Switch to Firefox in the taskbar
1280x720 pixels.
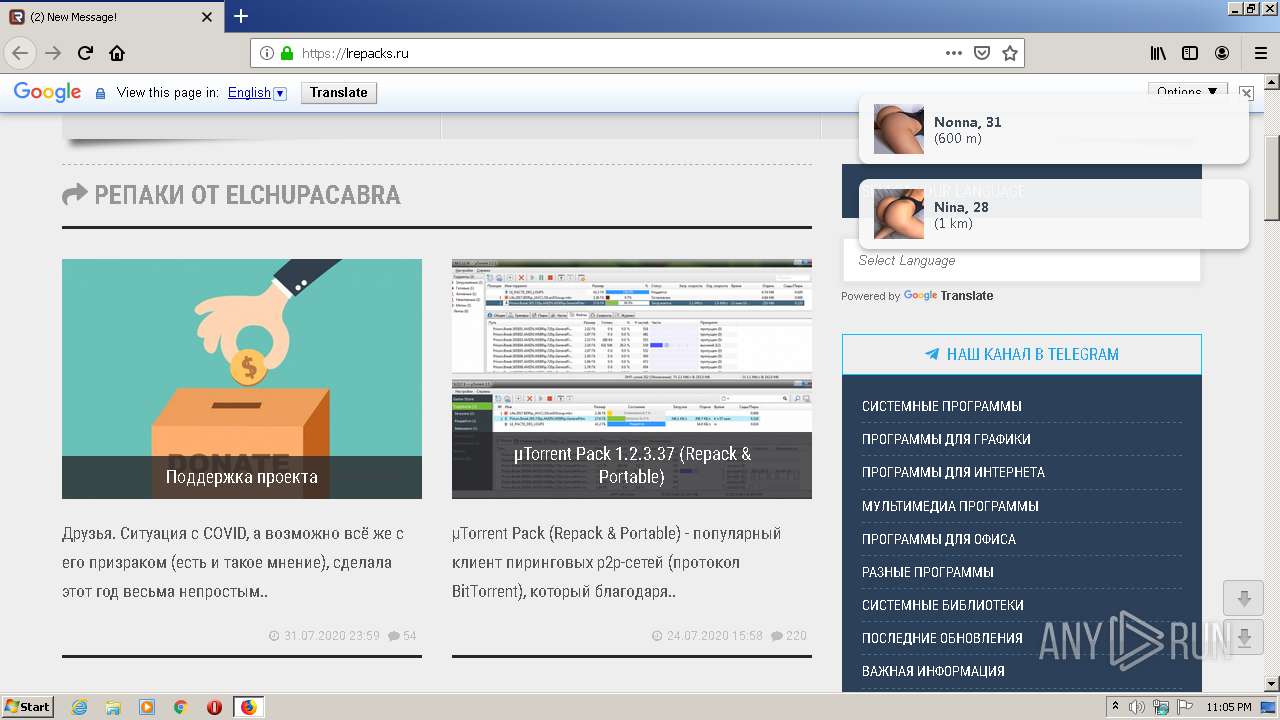248,707
